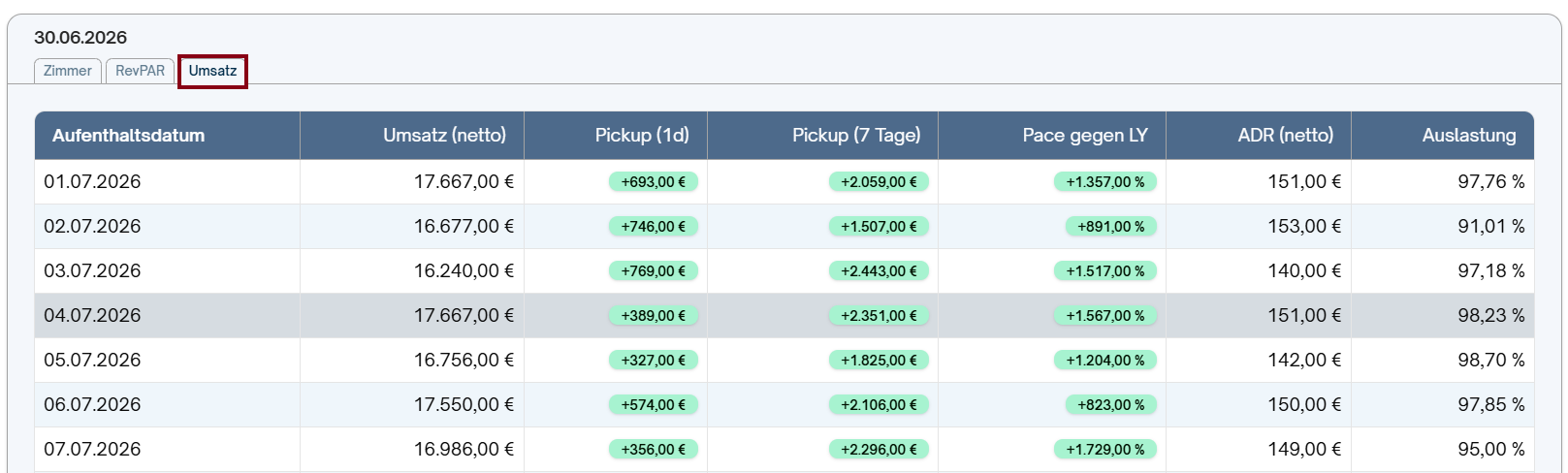The width and height of the screenshot is (1568, 473).
Task: Select the 07.07.2026 date row
Action: click(x=784, y=450)
